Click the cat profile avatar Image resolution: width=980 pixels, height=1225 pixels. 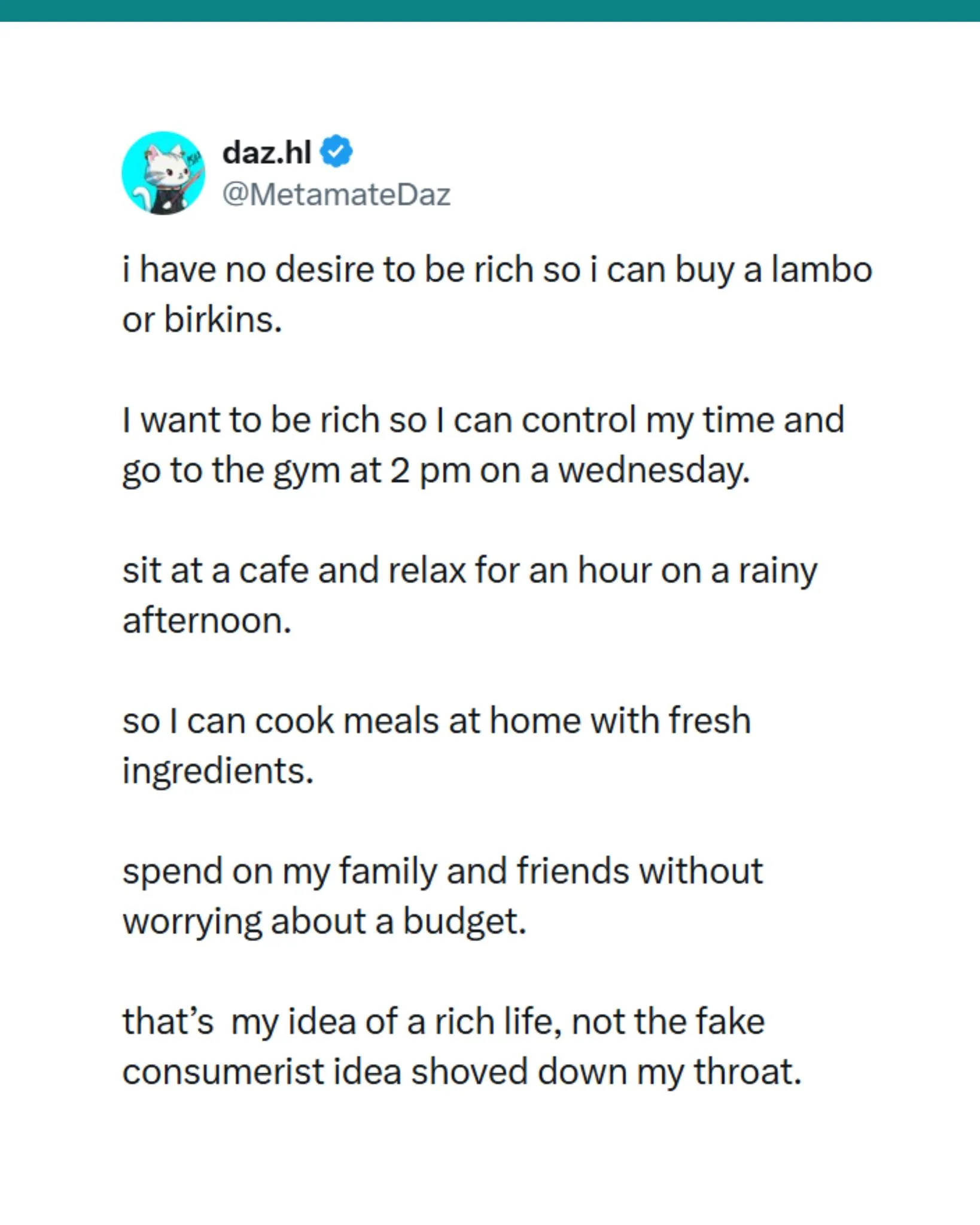click(163, 173)
